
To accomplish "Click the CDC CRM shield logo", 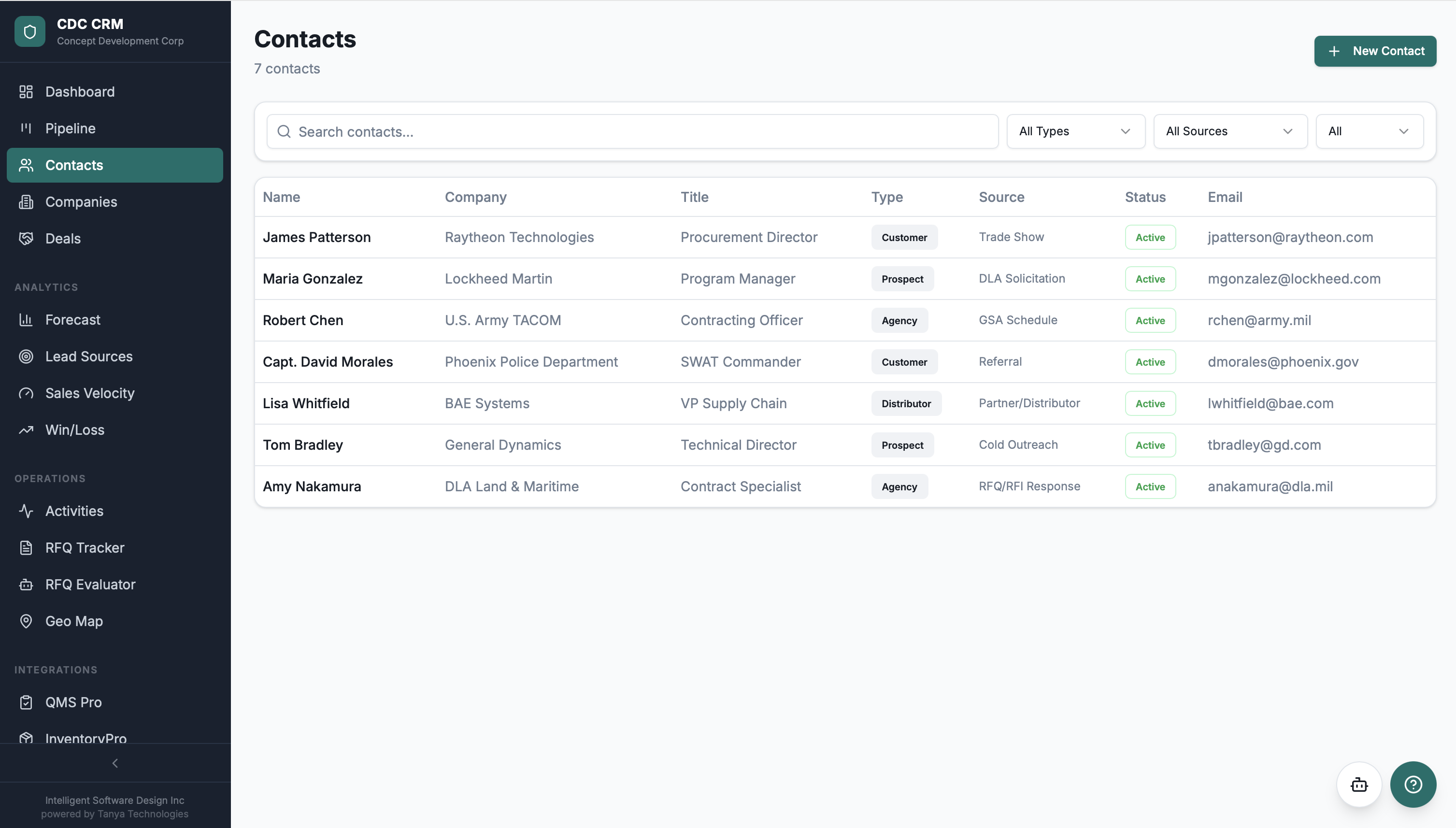I will [29, 31].
